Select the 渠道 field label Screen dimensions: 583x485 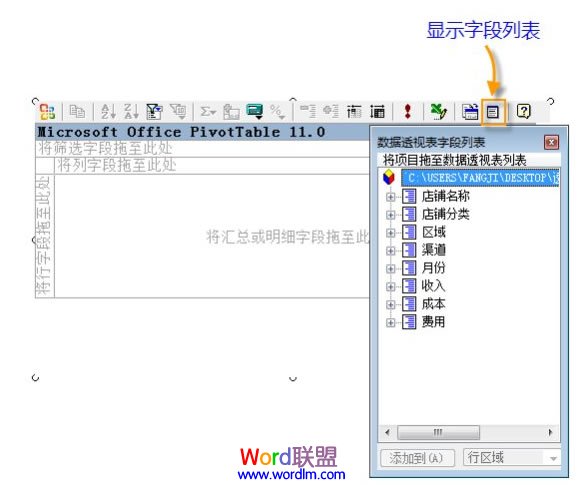[434, 250]
